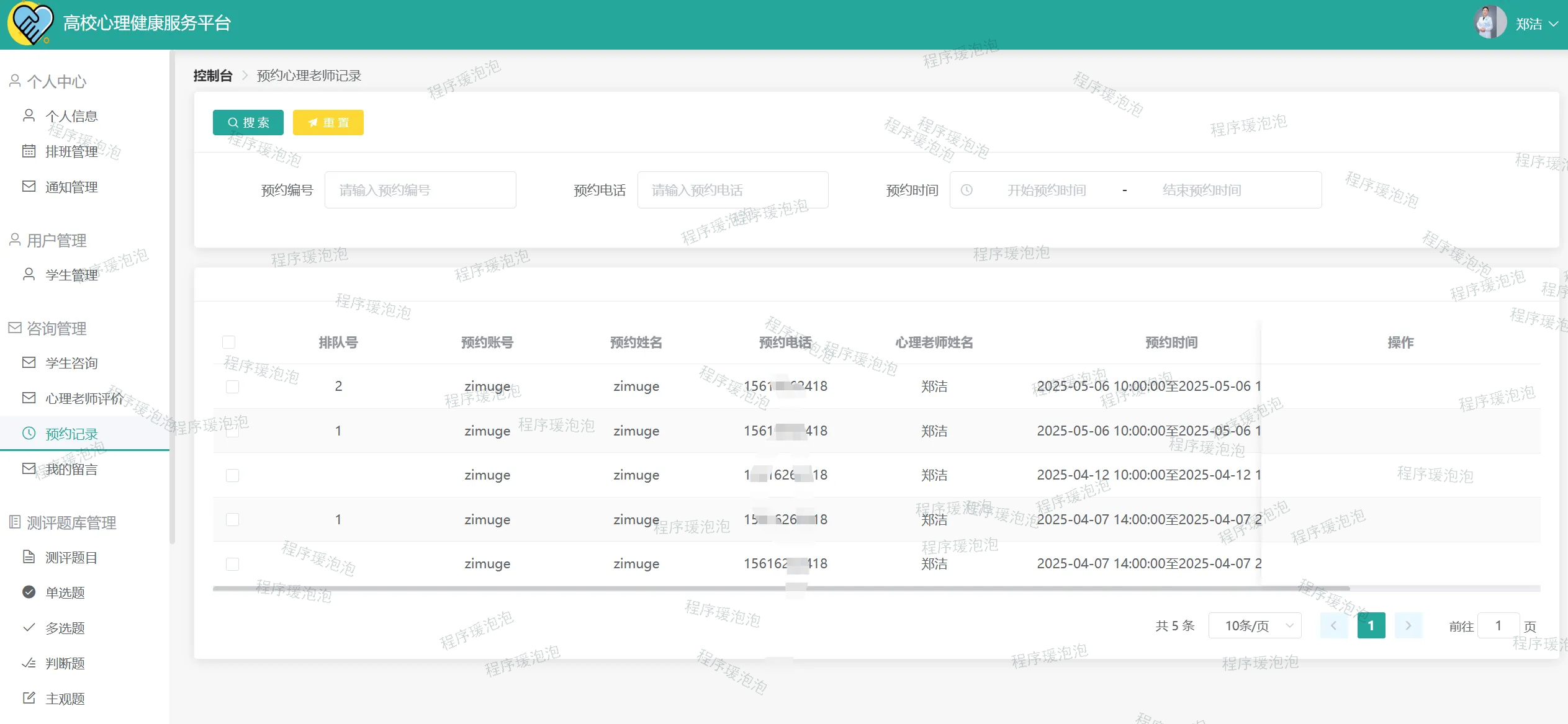Click the clock icon beside 预约记录

(29, 433)
